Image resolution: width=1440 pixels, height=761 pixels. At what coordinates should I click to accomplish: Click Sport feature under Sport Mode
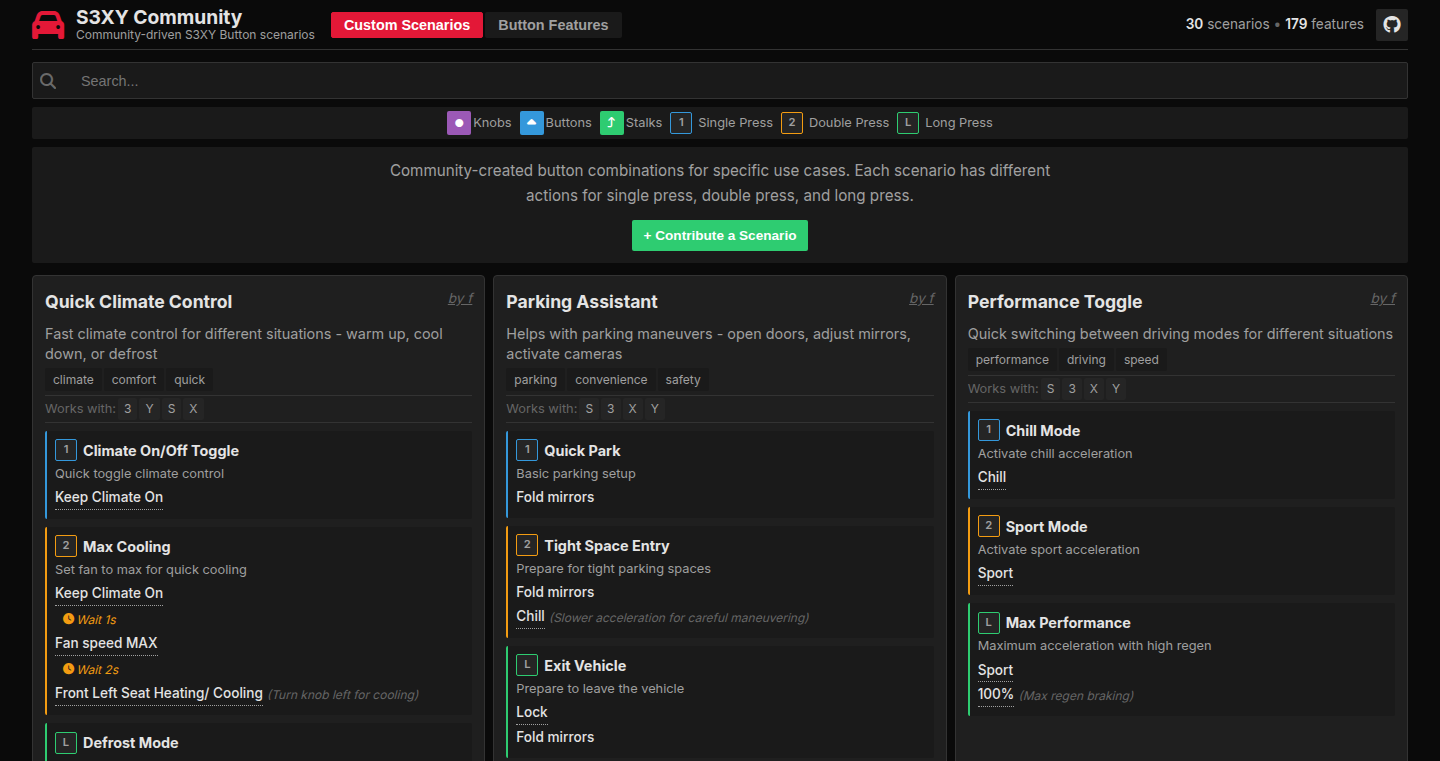point(995,573)
